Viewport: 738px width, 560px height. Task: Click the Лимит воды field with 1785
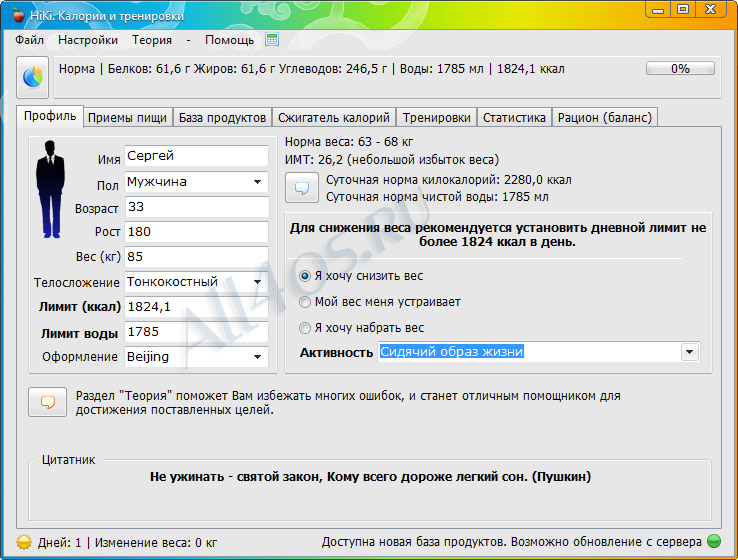point(197,332)
